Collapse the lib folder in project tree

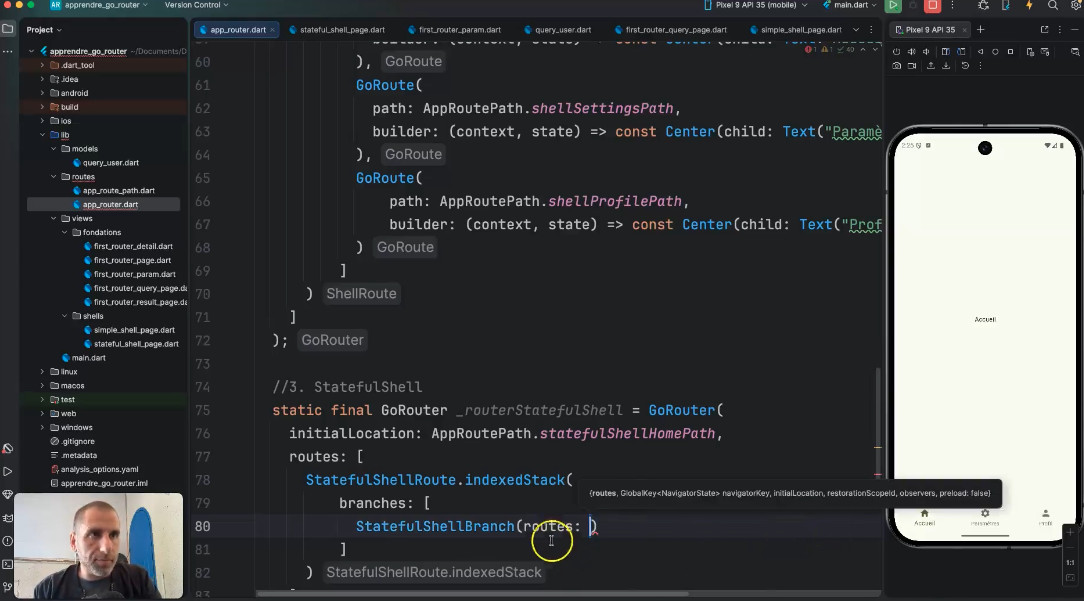[42, 135]
